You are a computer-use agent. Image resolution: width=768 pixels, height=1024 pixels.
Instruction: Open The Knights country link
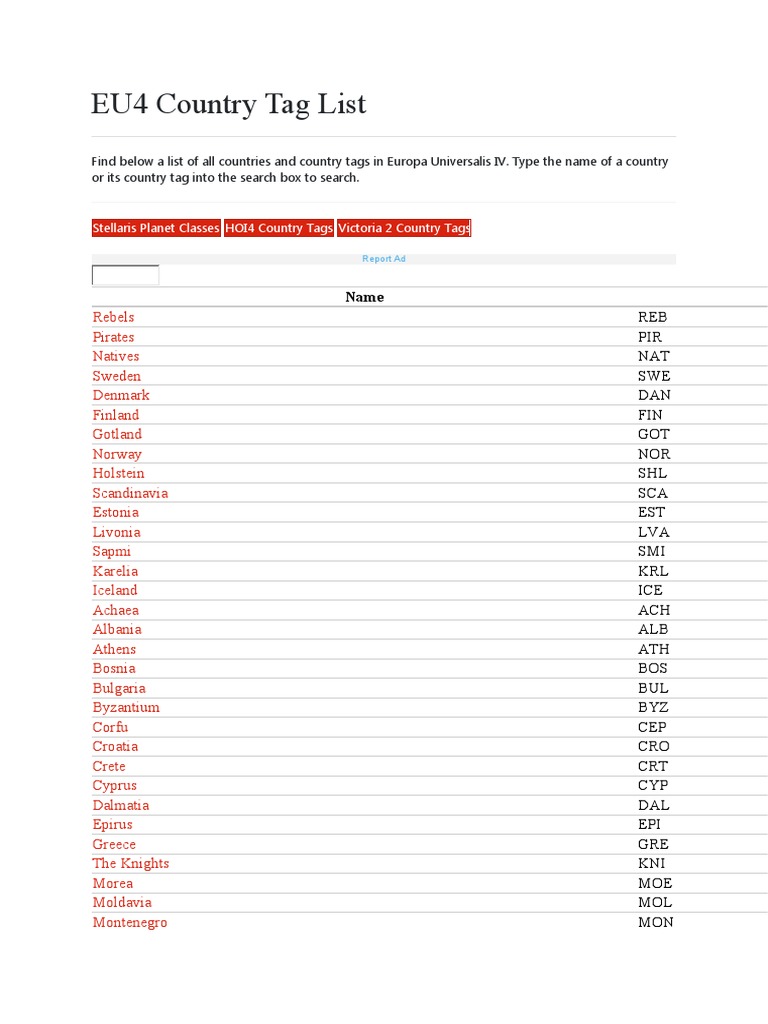click(x=131, y=863)
